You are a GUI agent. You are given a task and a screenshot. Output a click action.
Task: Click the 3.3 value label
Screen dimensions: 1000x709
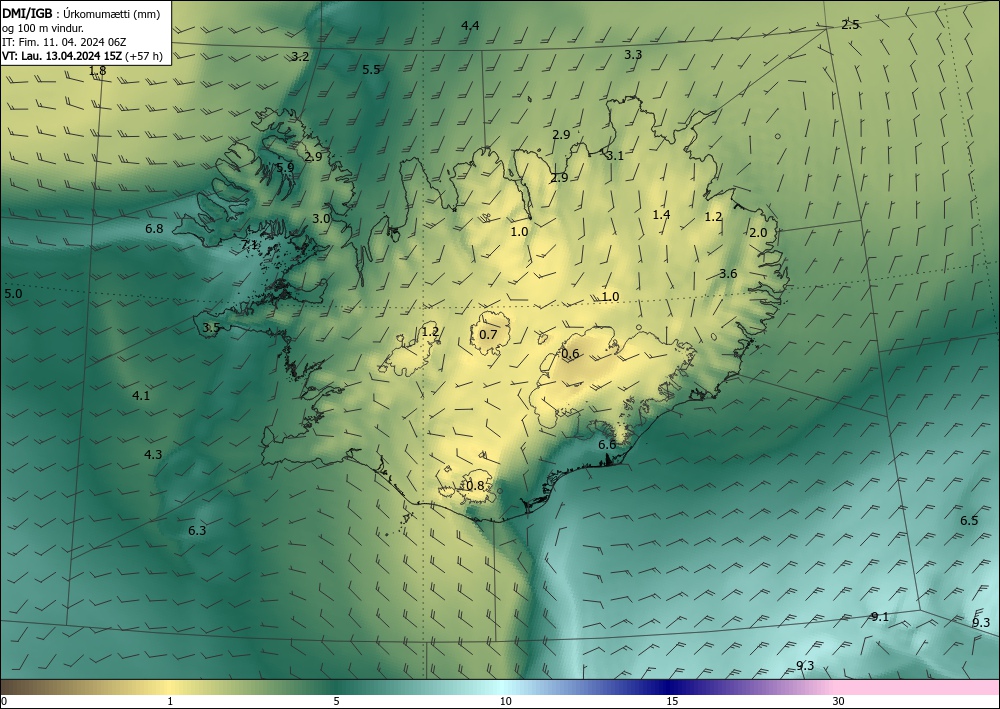click(633, 55)
